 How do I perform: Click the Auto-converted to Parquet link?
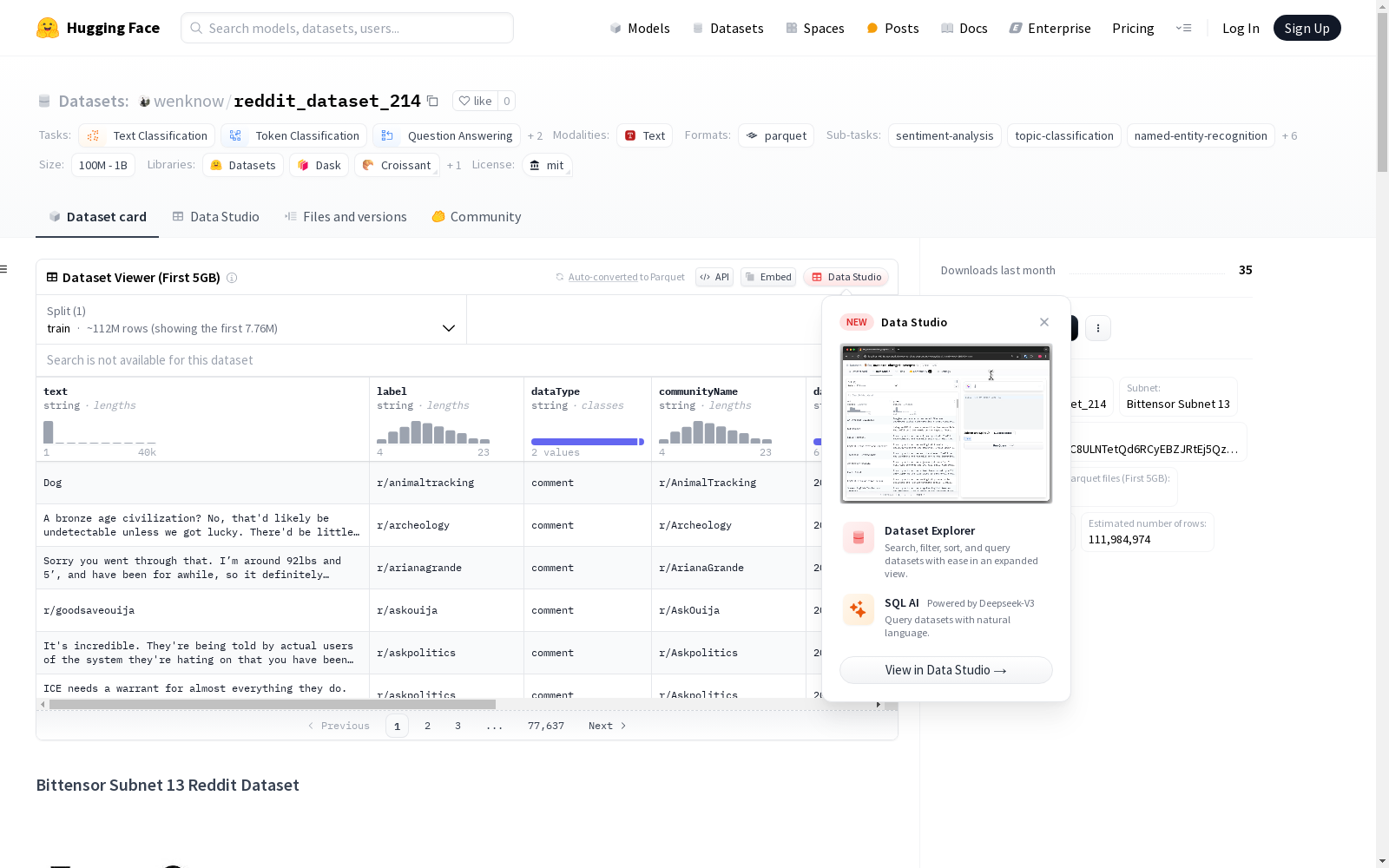pos(620,277)
